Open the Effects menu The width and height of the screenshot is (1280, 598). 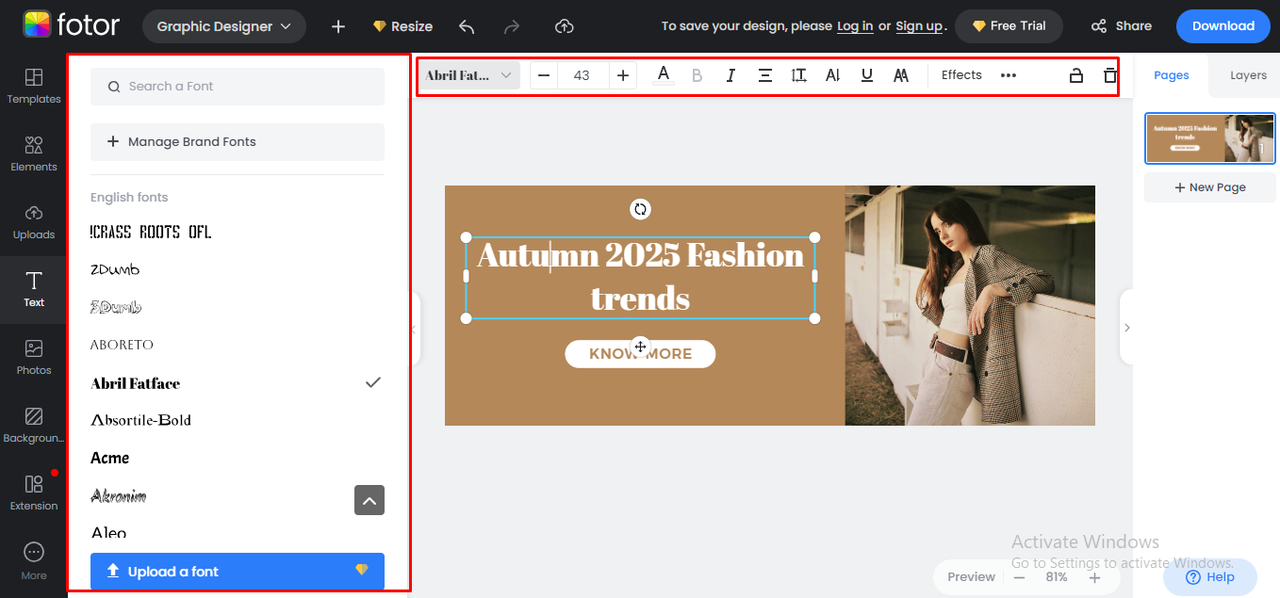(x=961, y=75)
